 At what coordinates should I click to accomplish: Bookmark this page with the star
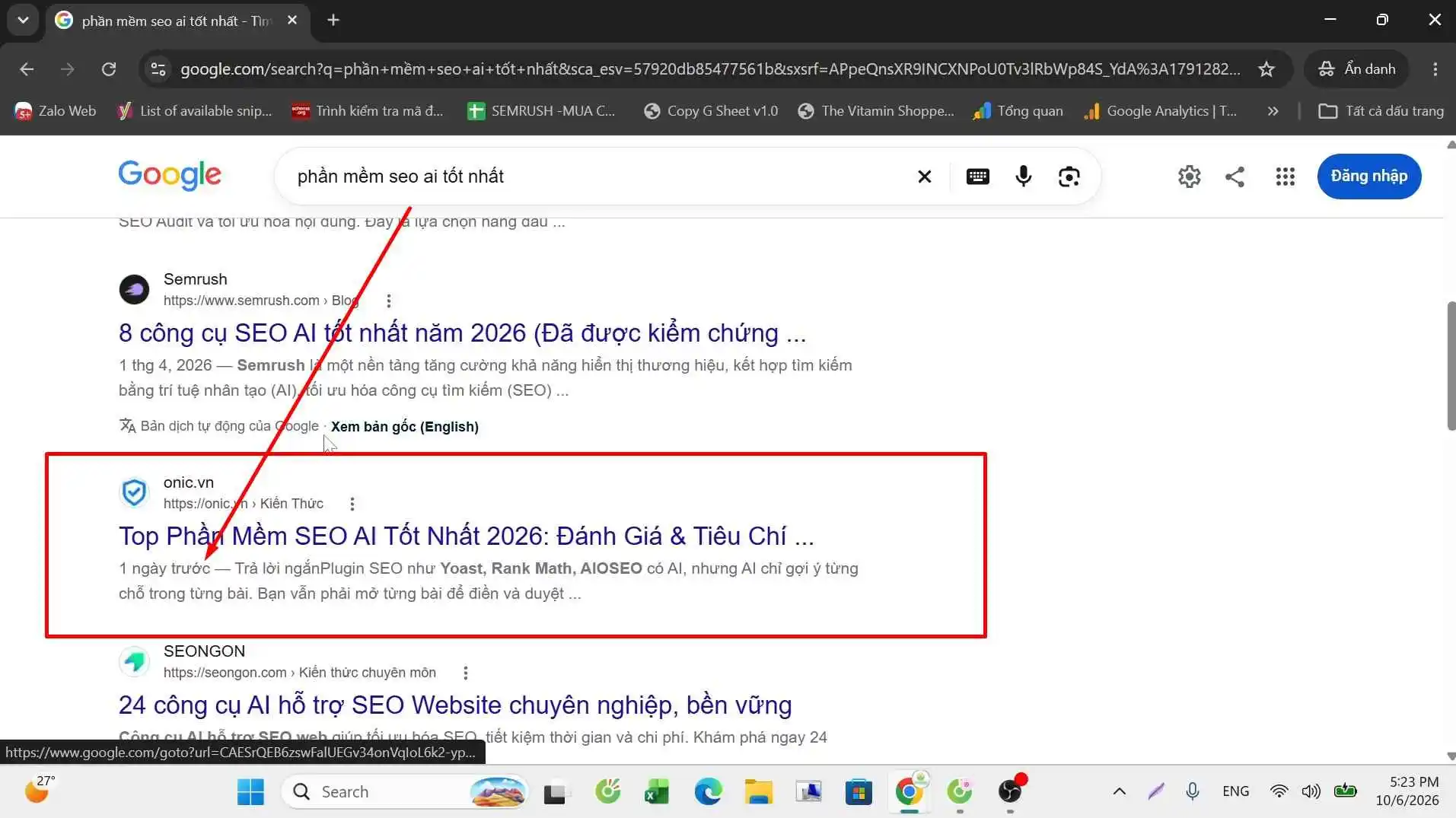tap(1266, 69)
